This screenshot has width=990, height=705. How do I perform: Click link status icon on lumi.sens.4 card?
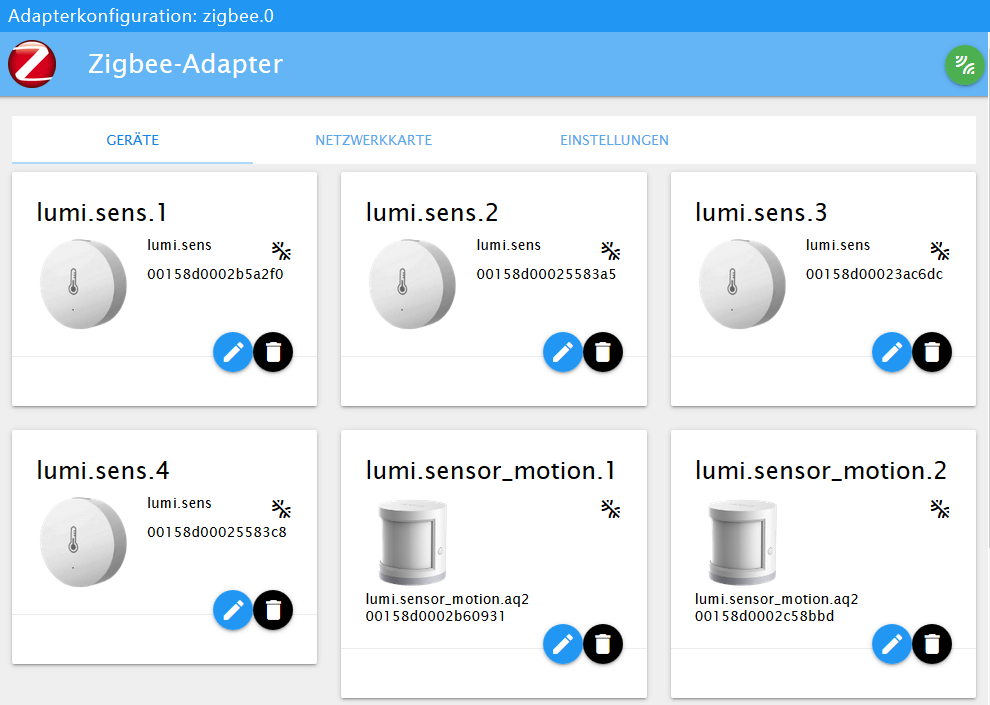pyautogui.click(x=282, y=509)
